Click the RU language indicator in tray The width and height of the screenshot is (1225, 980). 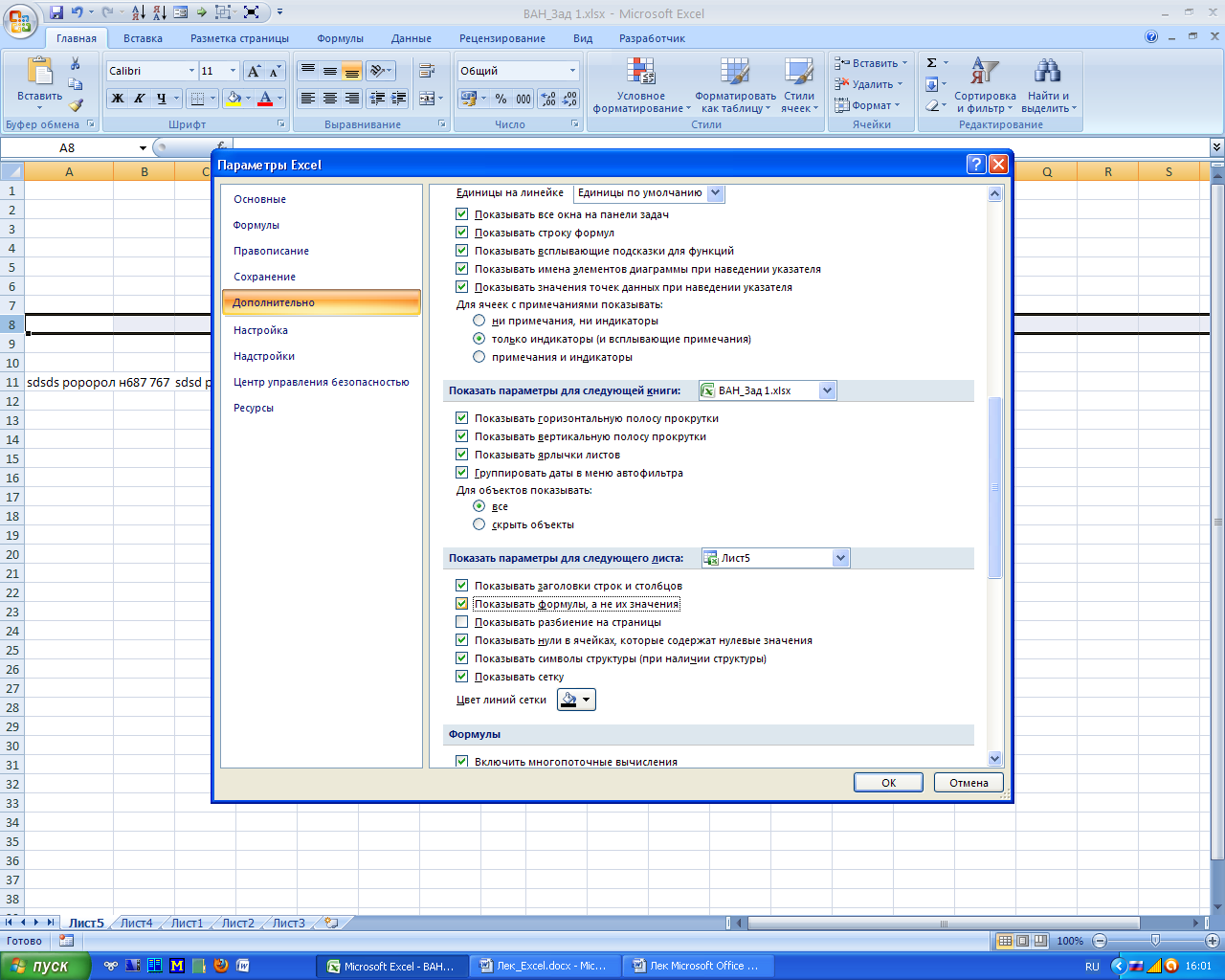pyautogui.click(x=1092, y=967)
